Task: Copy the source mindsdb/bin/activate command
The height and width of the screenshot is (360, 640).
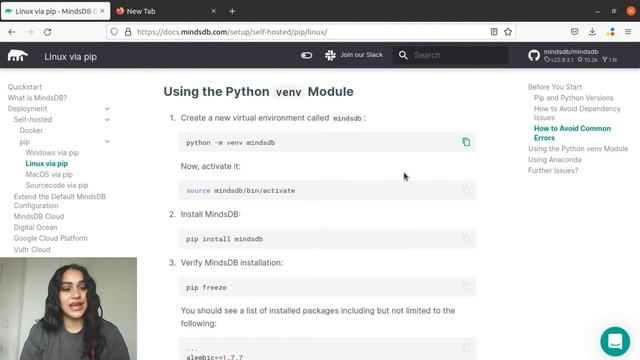Action: (466, 190)
